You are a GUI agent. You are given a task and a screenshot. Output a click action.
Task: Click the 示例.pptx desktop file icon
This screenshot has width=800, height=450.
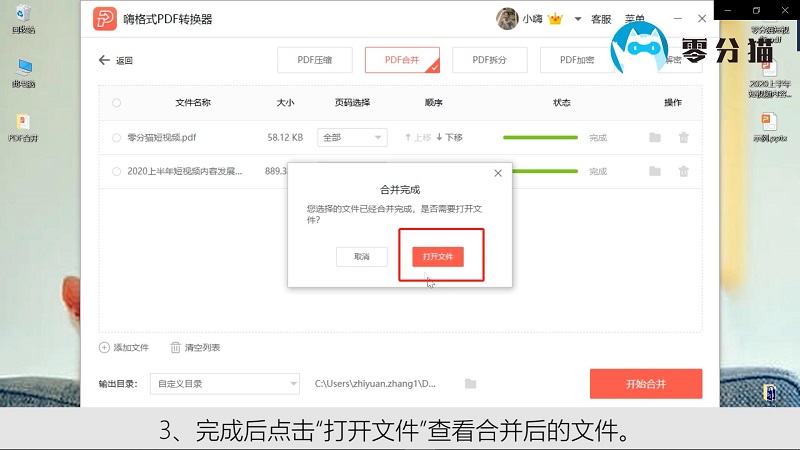pyautogui.click(x=769, y=128)
